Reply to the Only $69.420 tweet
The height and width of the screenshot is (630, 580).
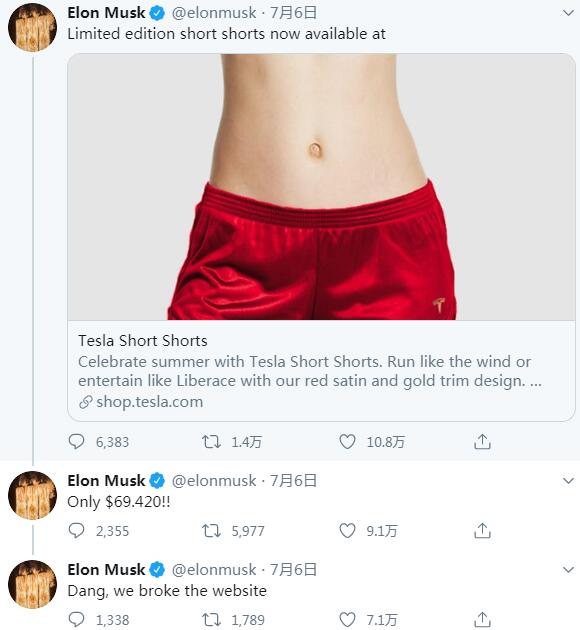pos(76,531)
